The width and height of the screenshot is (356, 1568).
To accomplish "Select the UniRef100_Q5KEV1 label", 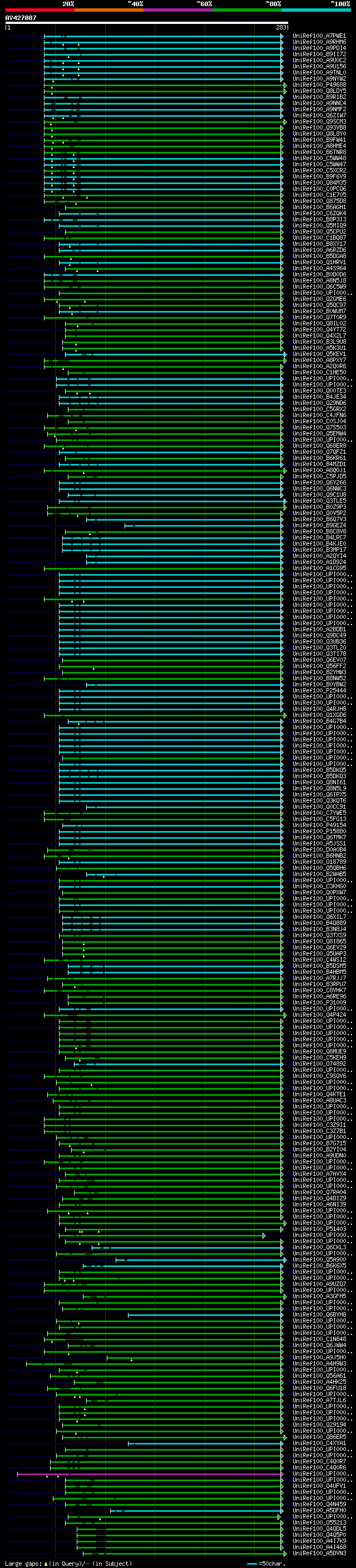I will [319, 354].
